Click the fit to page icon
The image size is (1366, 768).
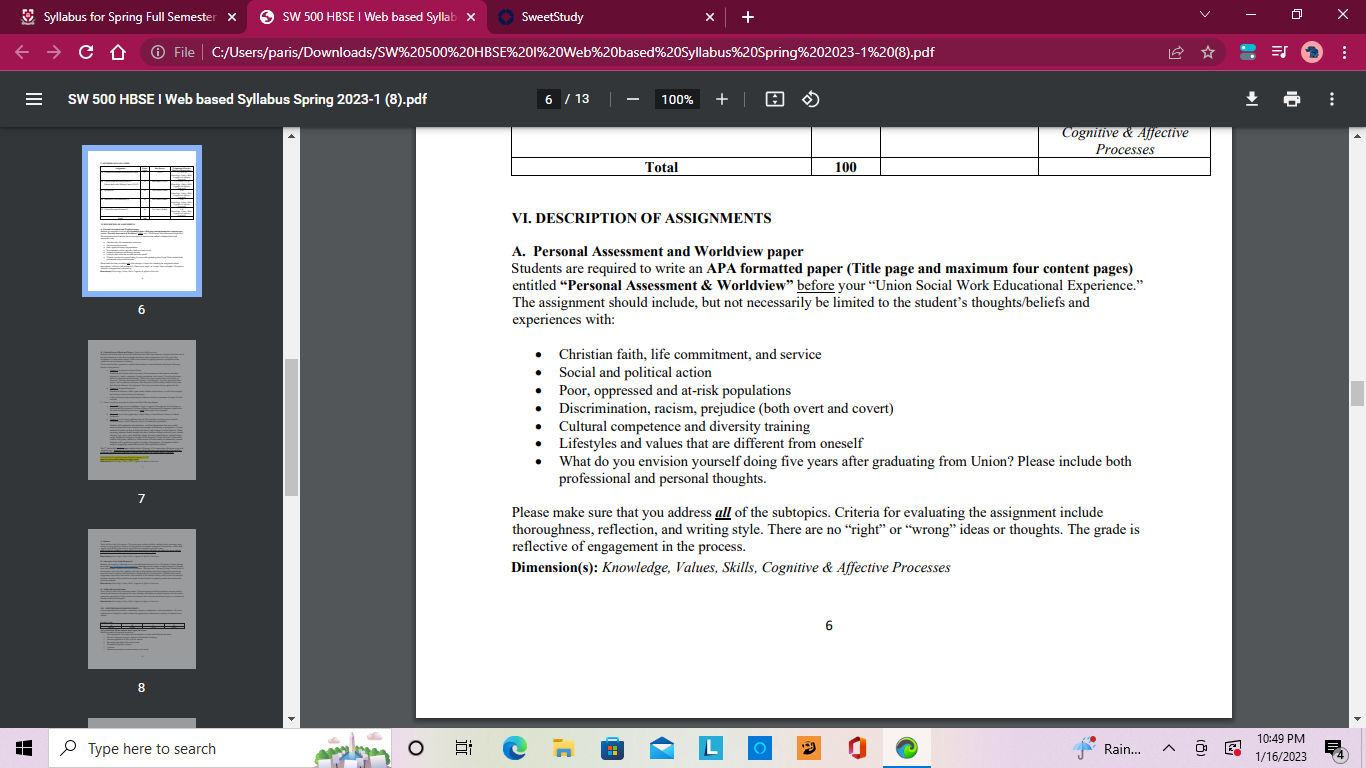coord(774,99)
